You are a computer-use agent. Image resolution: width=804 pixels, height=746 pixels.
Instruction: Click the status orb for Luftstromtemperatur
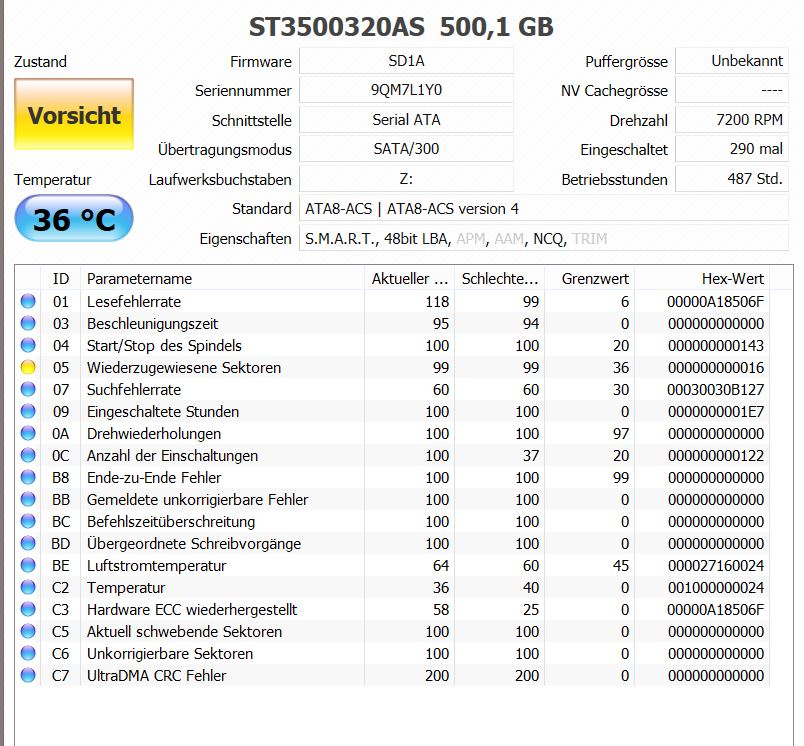[28, 566]
